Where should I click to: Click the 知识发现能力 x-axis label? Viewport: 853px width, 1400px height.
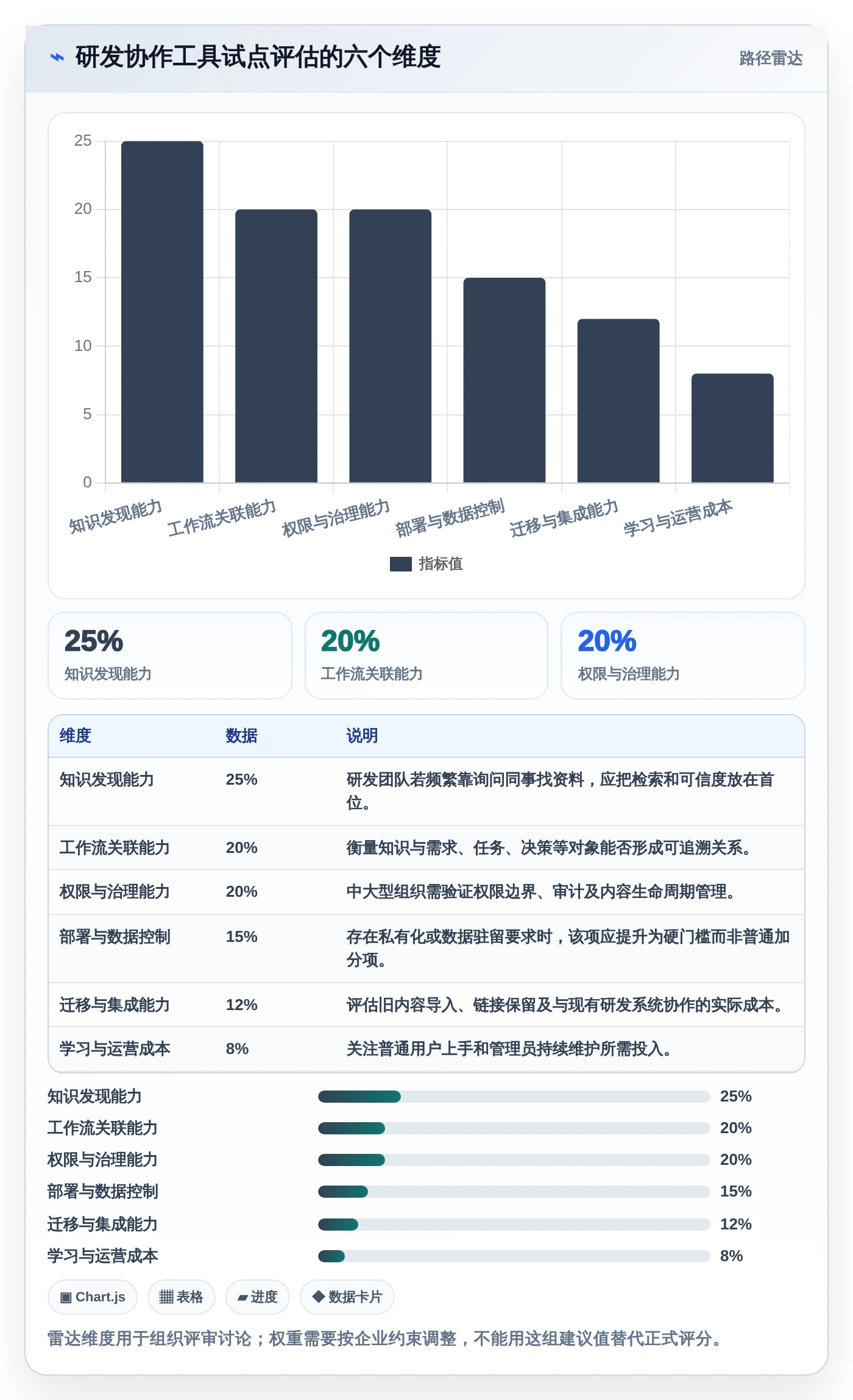coord(115,517)
